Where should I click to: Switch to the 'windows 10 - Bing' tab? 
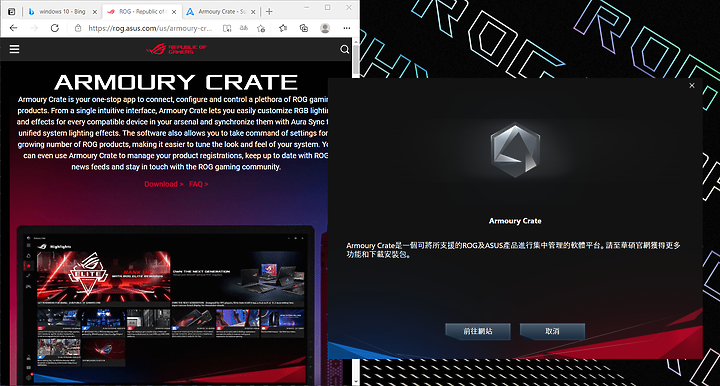pos(62,11)
